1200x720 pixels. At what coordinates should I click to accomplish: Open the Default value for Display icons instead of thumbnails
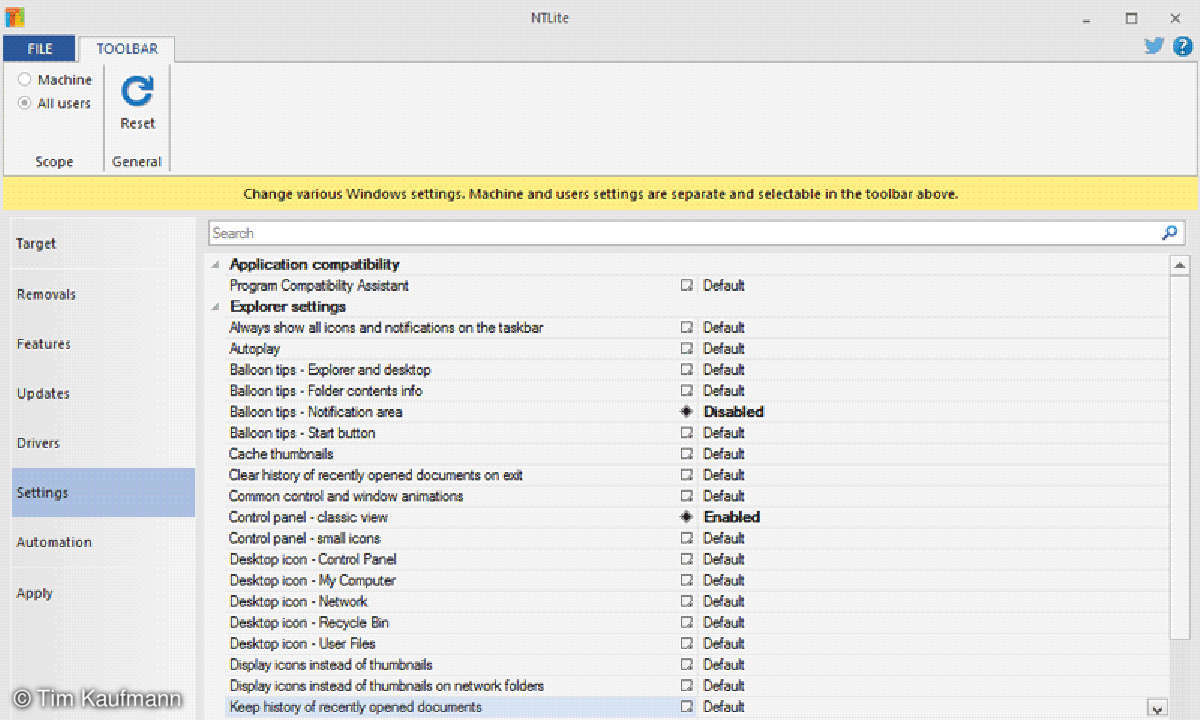click(x=723, y=664)
